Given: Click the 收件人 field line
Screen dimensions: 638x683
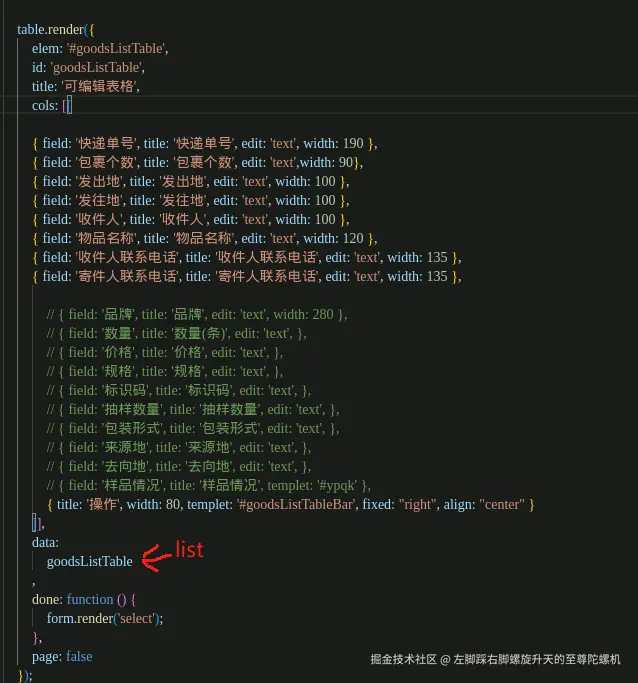Looking at the screenshot, I should coord(191,220).
